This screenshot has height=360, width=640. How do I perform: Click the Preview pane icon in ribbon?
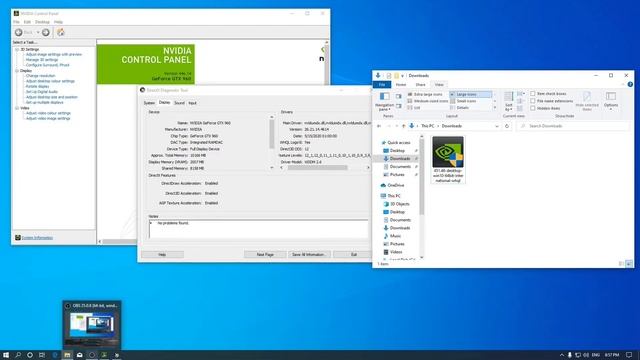399,96
